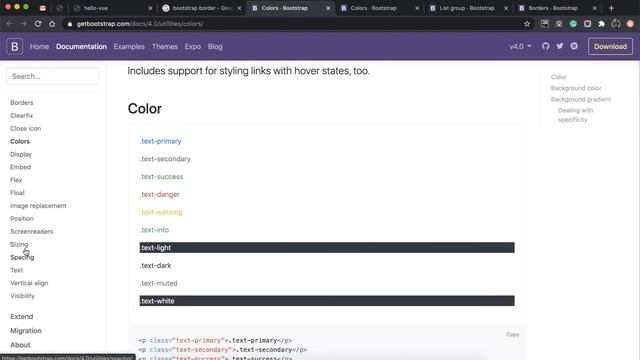Click the Gmail pinned tab
Image resolution: width=640 pixels, height=360 pixels.
tap(42, 8)
